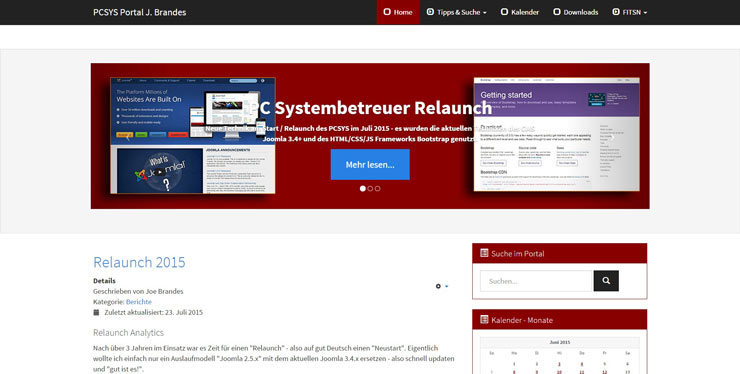Screen dimensions: 740x374
Task: Open the Kalender menu item
Action: click(520, 12)
